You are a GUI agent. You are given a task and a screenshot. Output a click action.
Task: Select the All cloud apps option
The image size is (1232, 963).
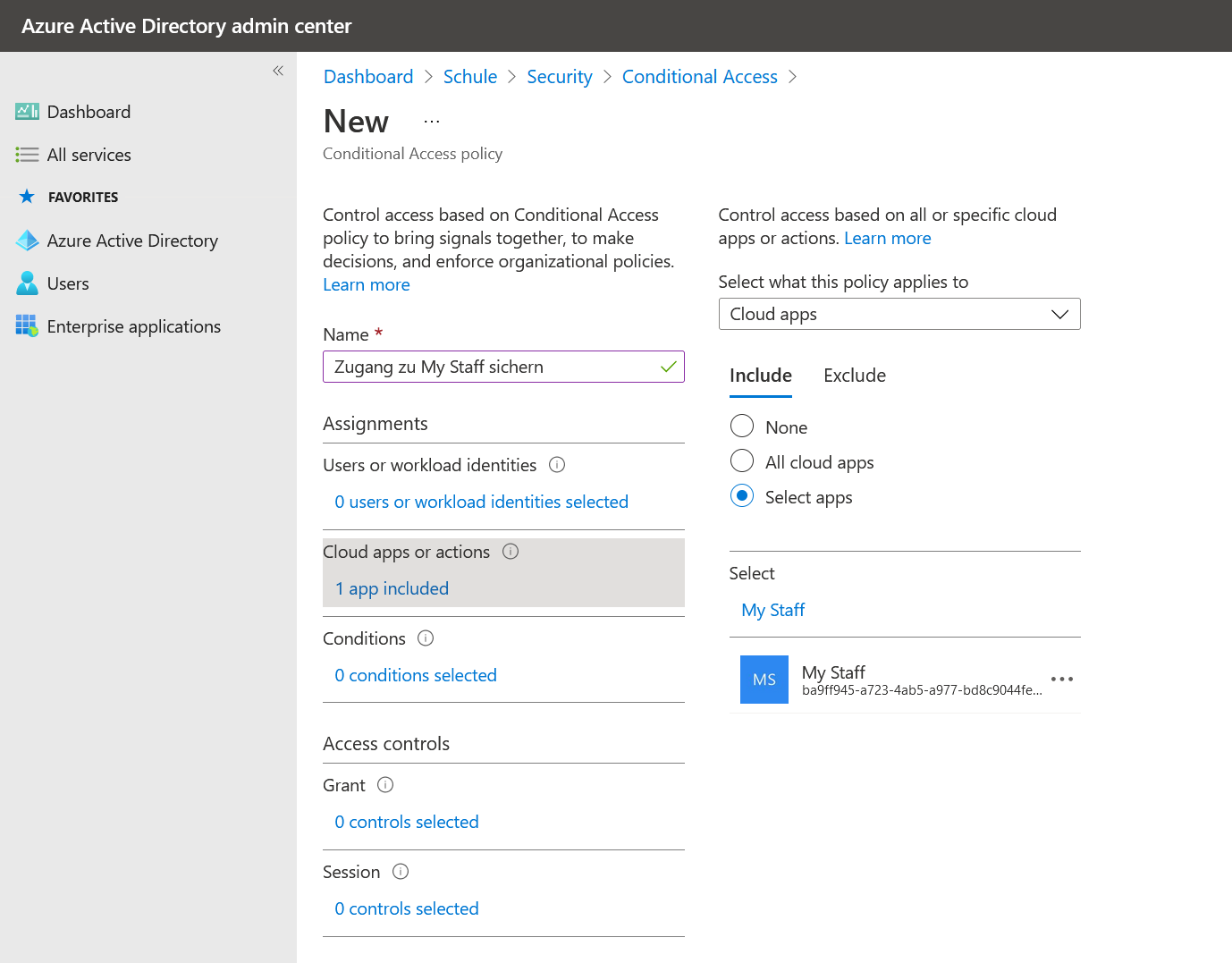pos(742,461)
